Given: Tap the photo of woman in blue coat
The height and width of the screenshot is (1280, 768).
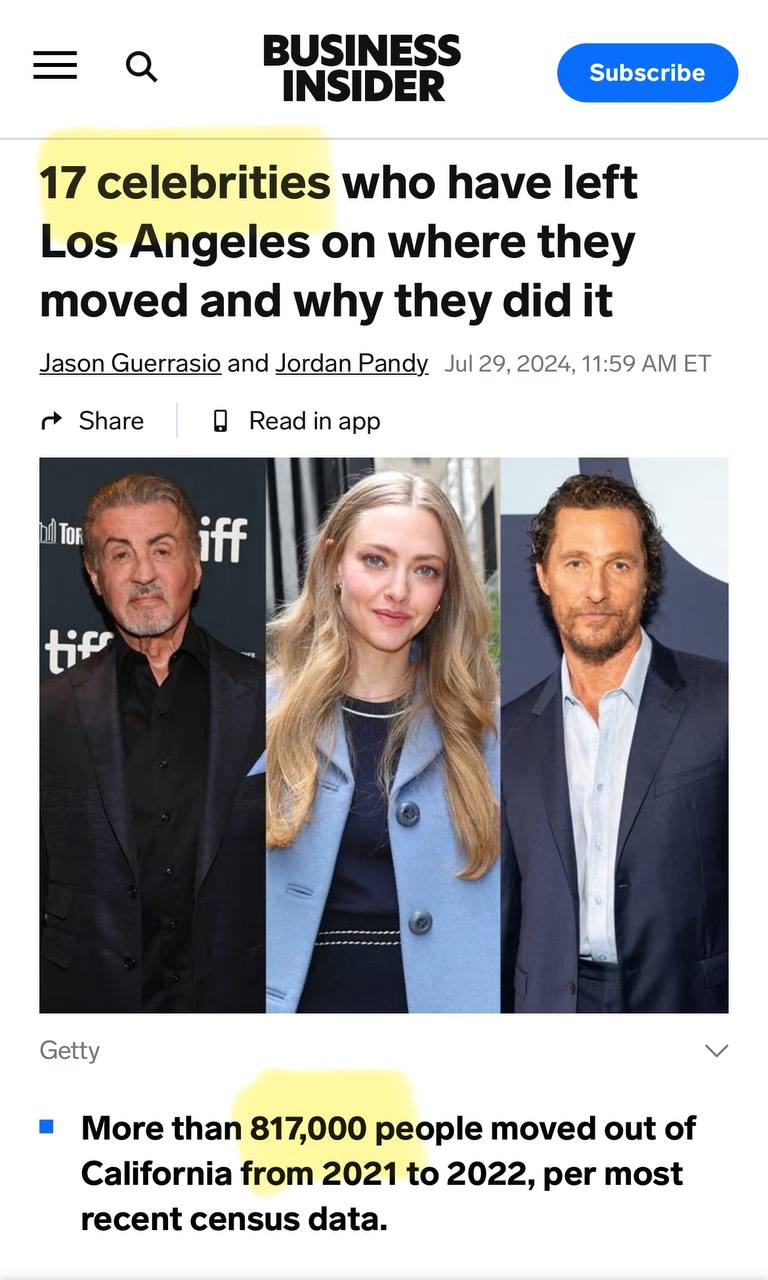Looking at the screenshot, I should 383,735.
